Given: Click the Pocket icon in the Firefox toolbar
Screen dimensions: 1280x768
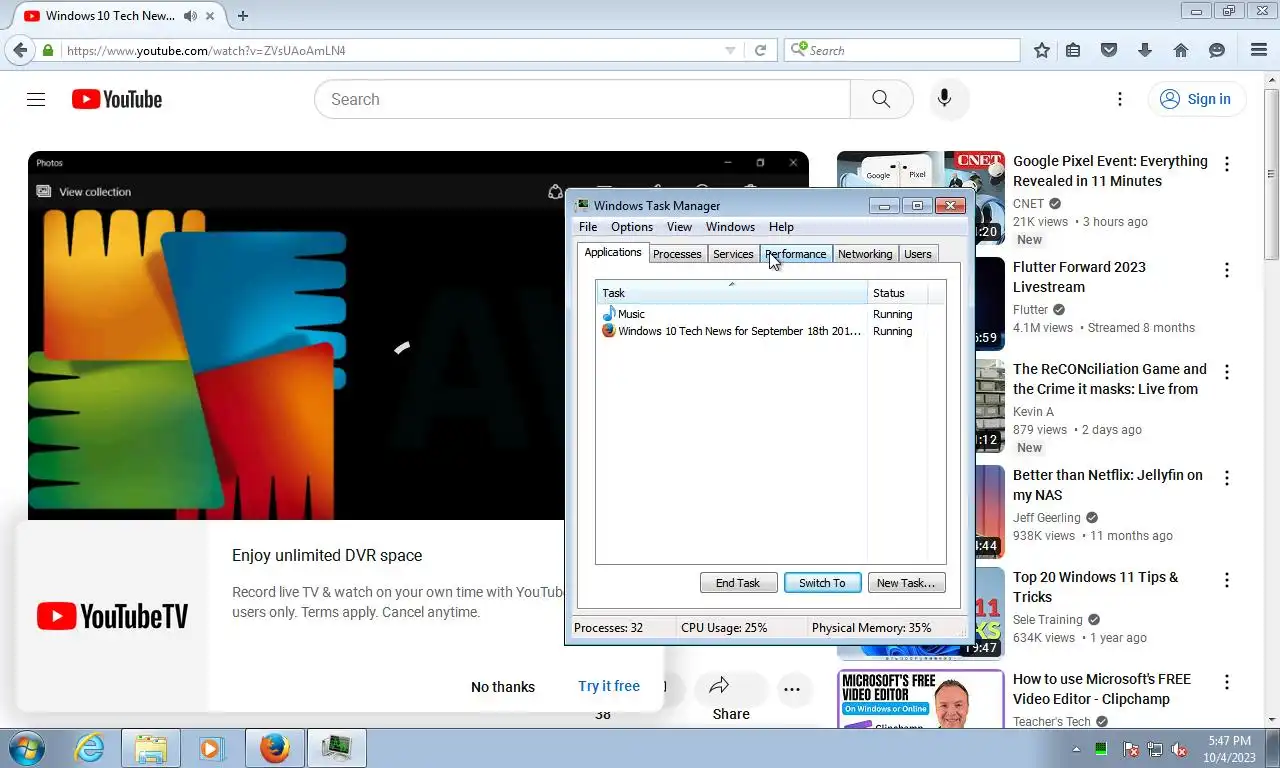Looking at the screenshot, I should (1108, 50).
